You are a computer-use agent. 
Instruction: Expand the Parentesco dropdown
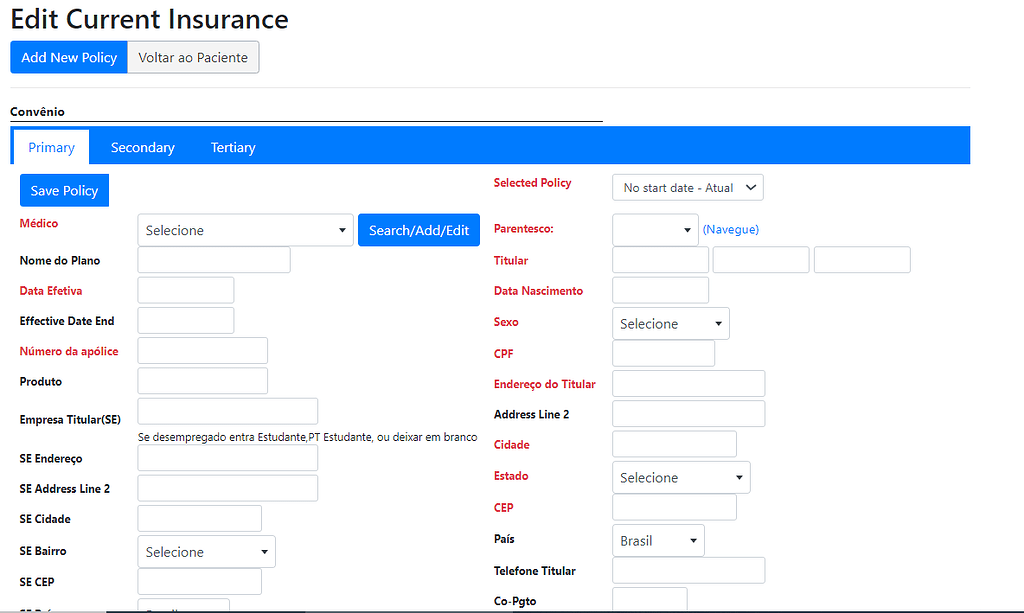coord(655,229)
